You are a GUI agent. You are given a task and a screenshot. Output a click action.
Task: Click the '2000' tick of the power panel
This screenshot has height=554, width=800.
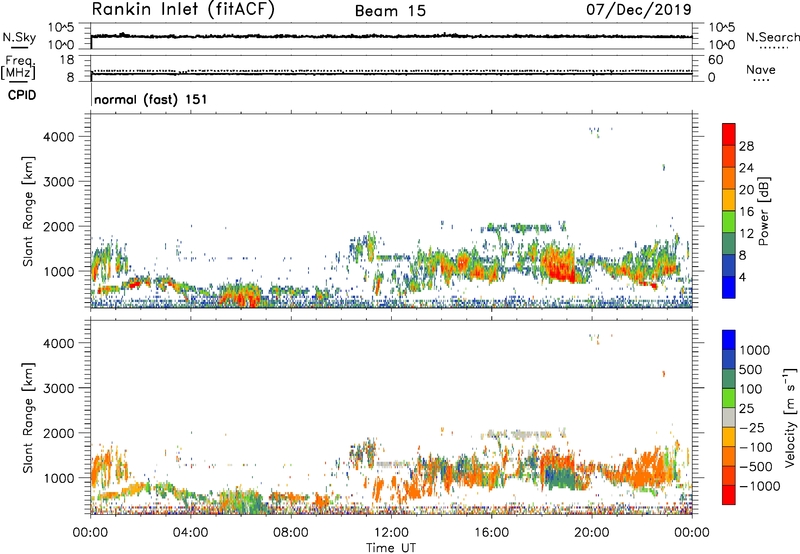pyautogui.click(x=59, y=226)
